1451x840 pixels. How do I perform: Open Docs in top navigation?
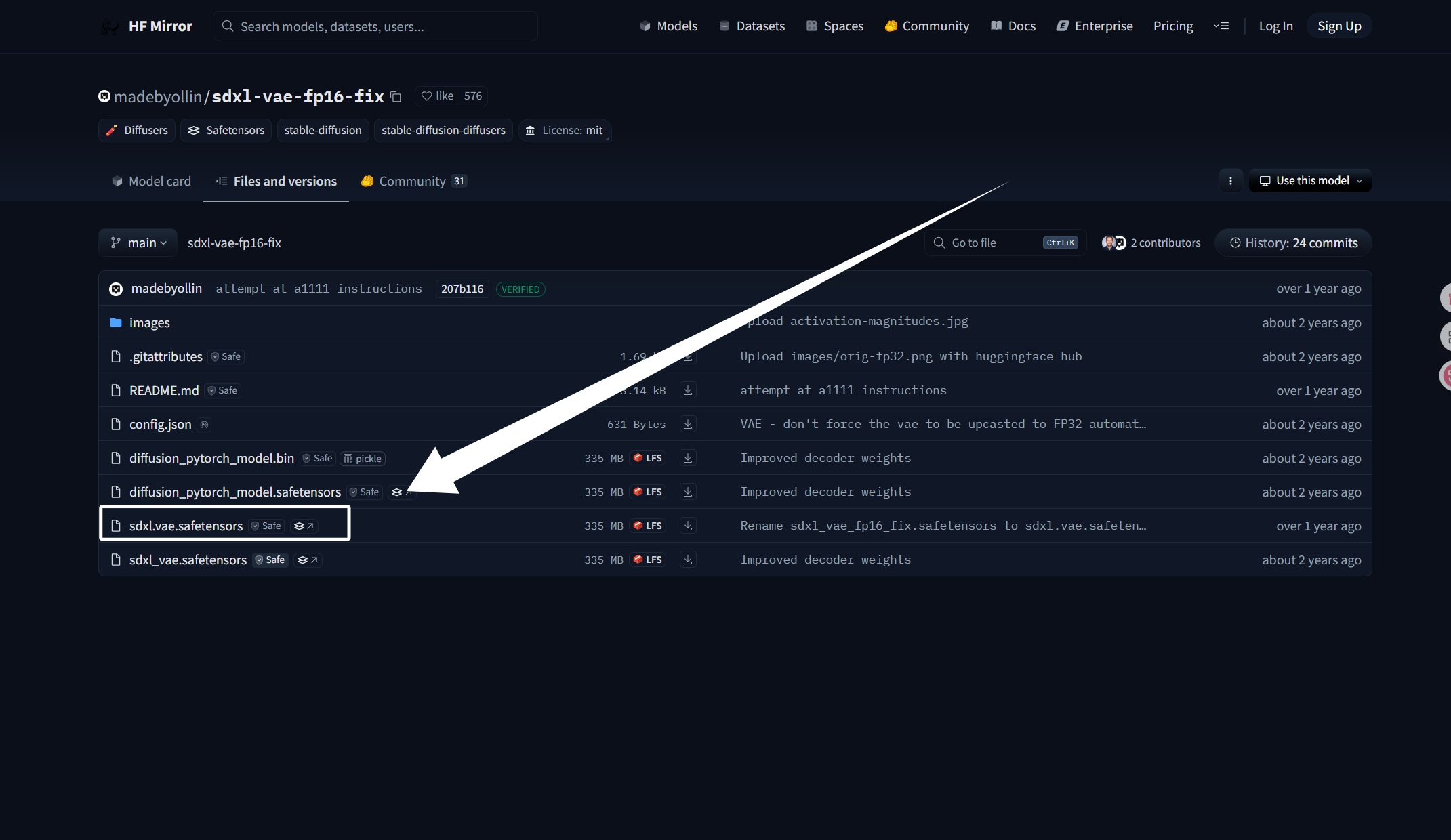pos(1013,26)
